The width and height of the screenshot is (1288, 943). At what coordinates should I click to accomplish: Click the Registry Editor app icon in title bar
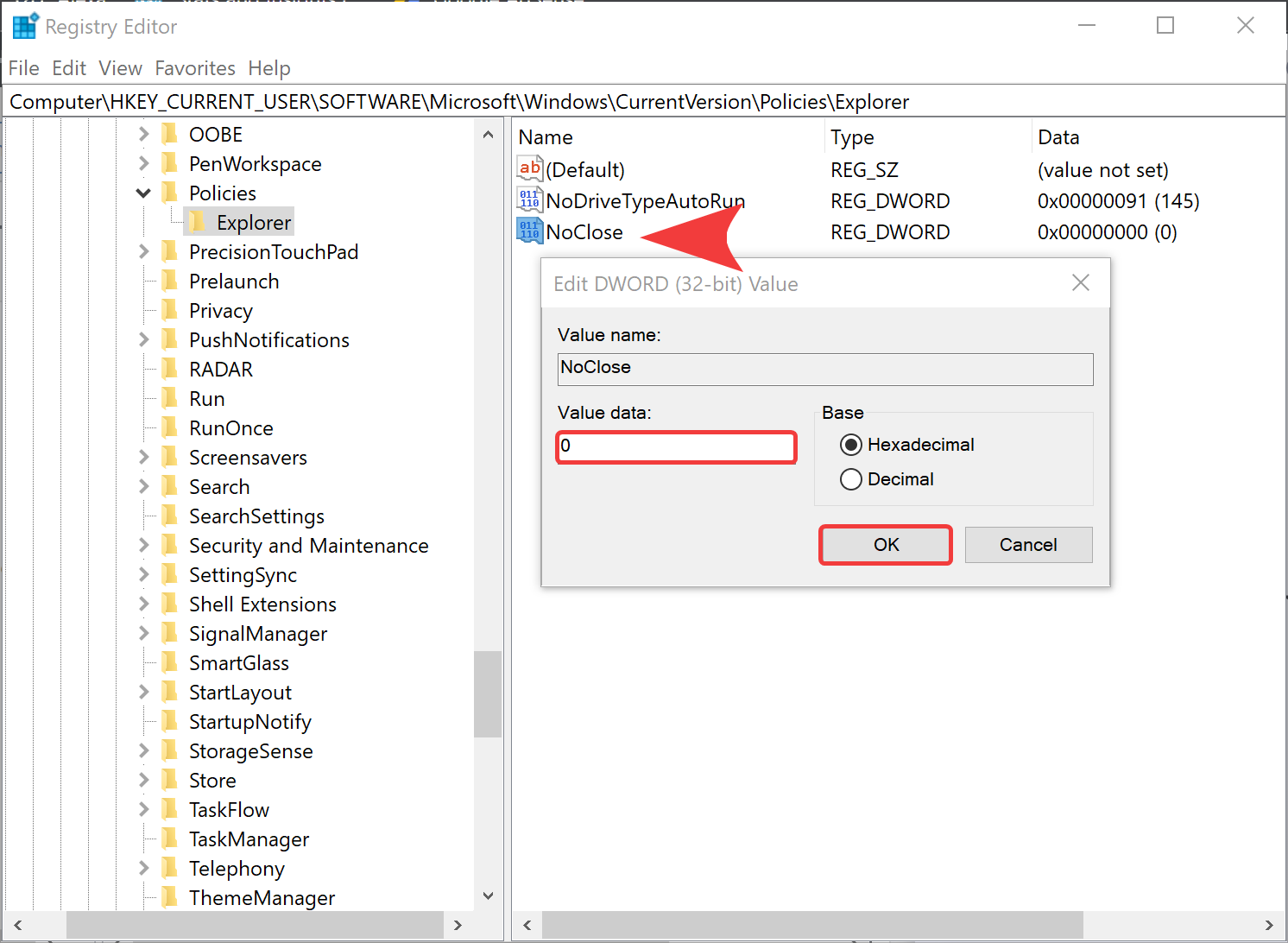(x=25, y=26)
